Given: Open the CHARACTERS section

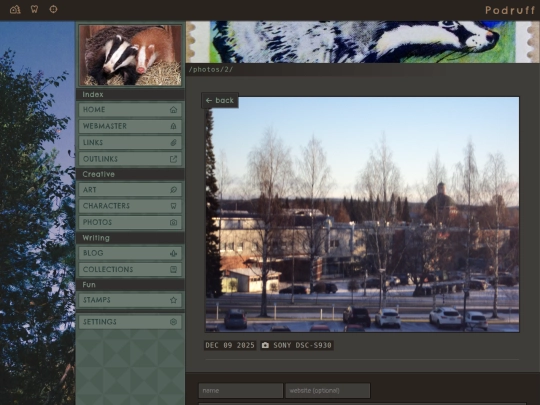Looking at the screenshot, I should point(130,206).
